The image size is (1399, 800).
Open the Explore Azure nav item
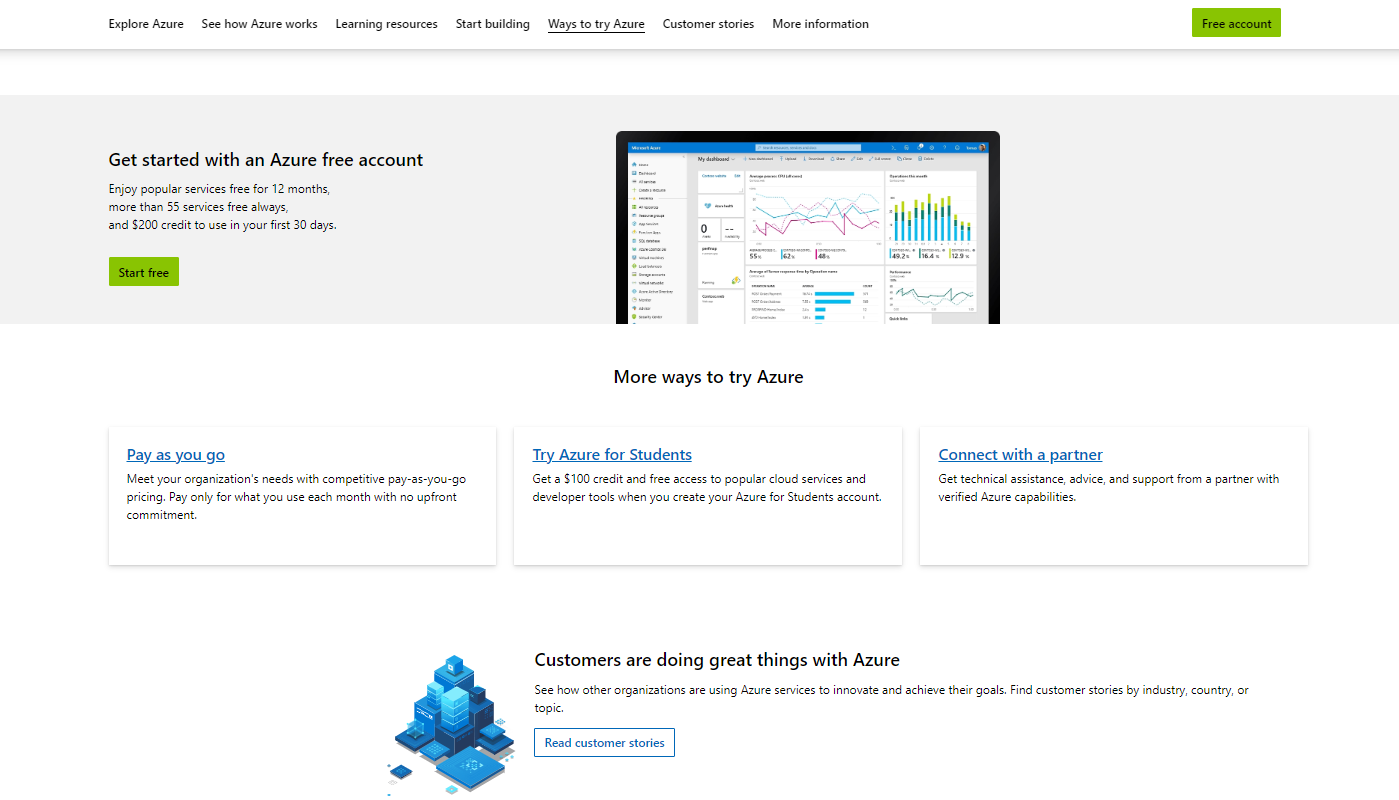pyautogui.click(x=146, y=24)
